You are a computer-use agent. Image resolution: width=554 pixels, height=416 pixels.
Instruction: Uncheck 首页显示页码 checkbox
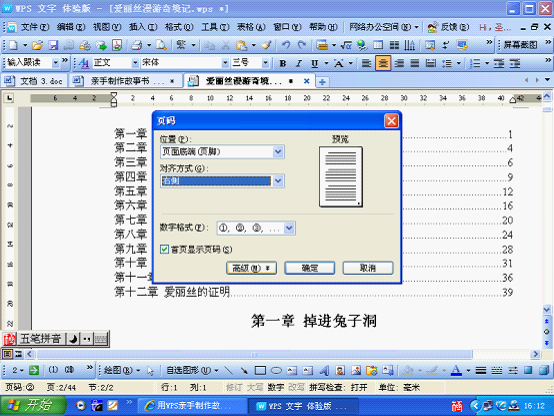pyautogui.click(x=164, y=249)
